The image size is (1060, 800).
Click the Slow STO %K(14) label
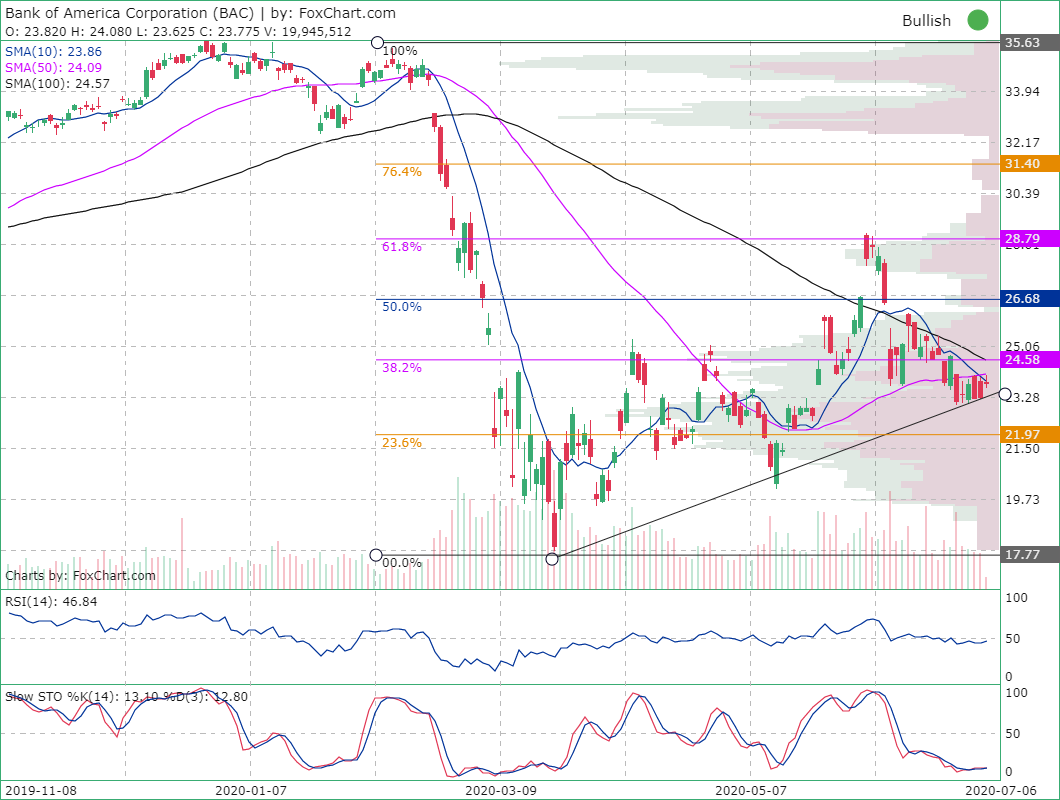[x=126, y=697]
